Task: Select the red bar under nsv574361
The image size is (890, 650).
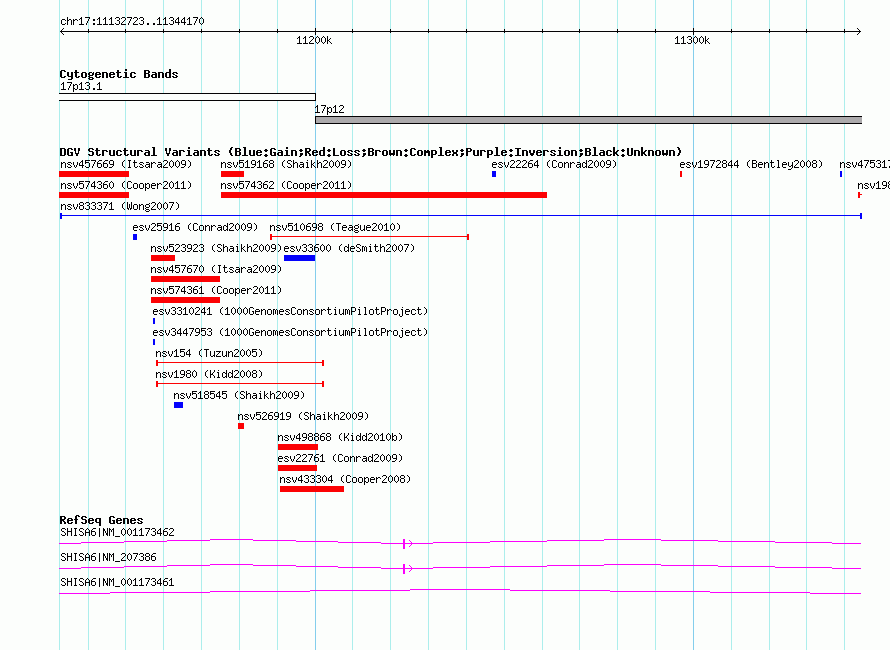Action: tap(186, 300)
